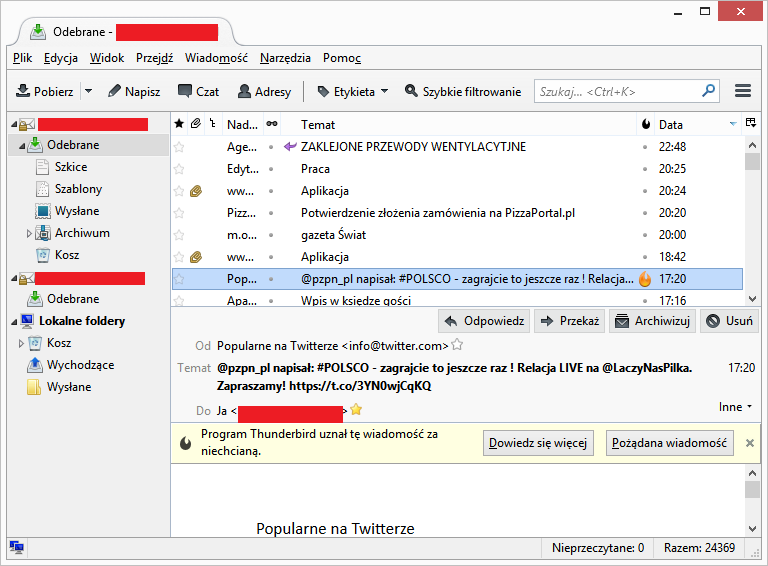Click the Pobierz download messages icon
Screen dimensions: 768x566
[23, 91]
